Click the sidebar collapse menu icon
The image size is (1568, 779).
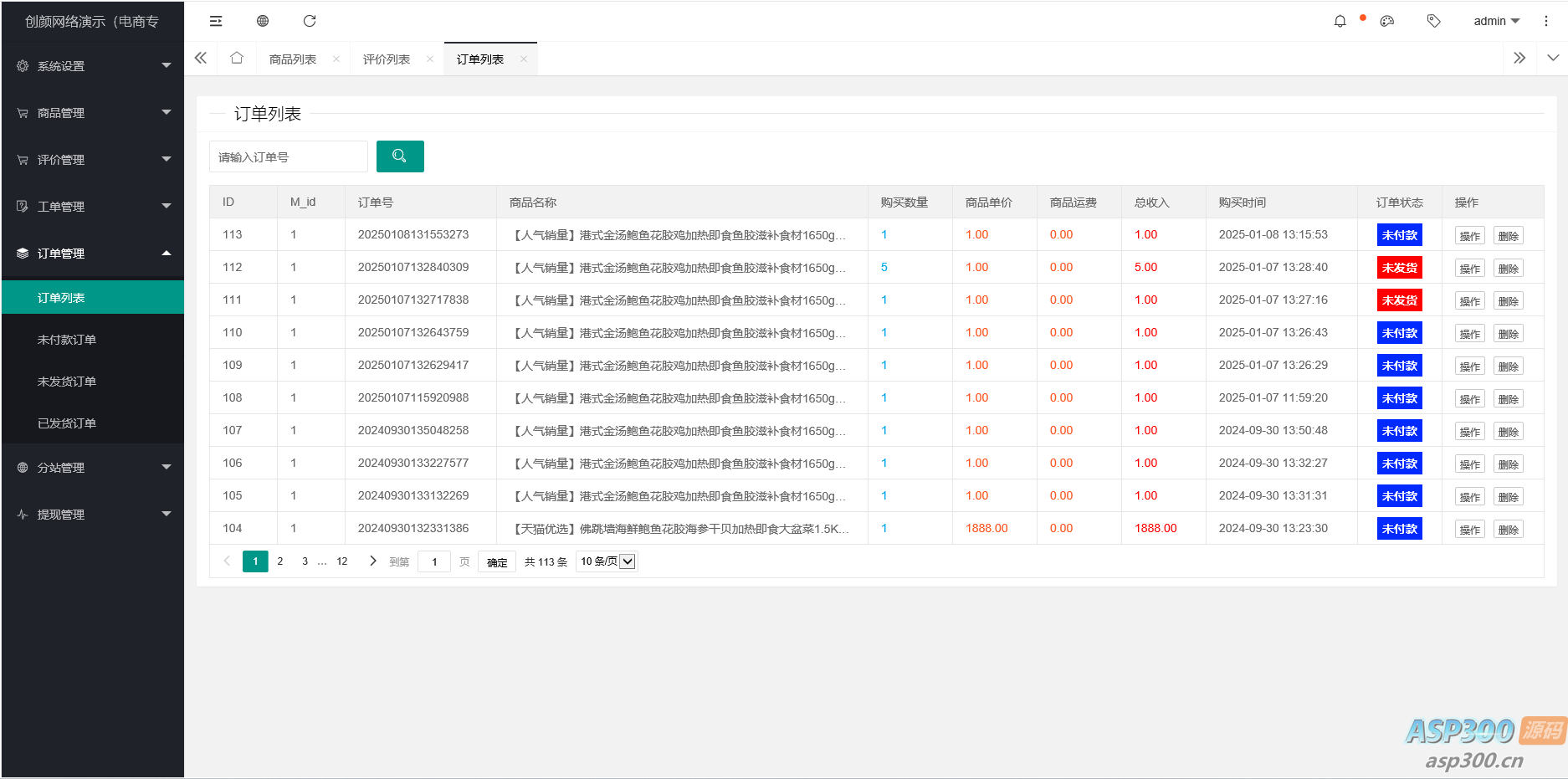coord(216,21)
